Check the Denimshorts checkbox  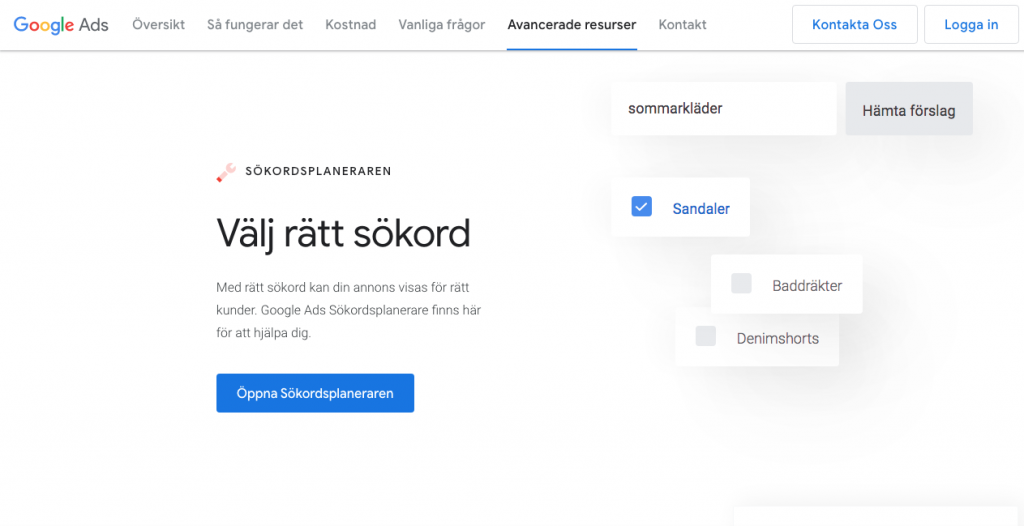click(x=705, y=337)
